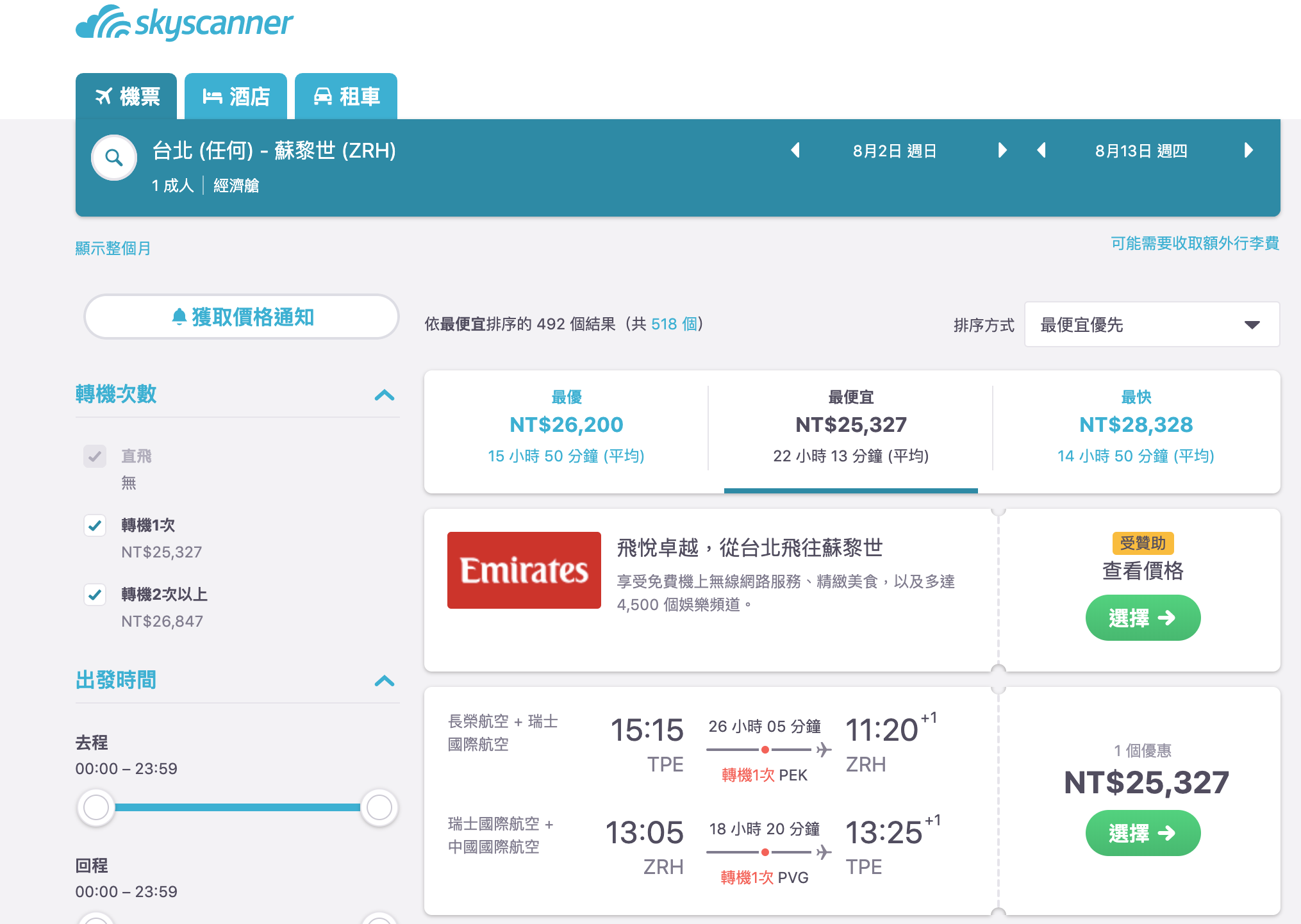Uncheck the 轉機2次以上 checkbox
Image resolution: width=1301 pixels, height=924 pixels.
coord(95,595)
